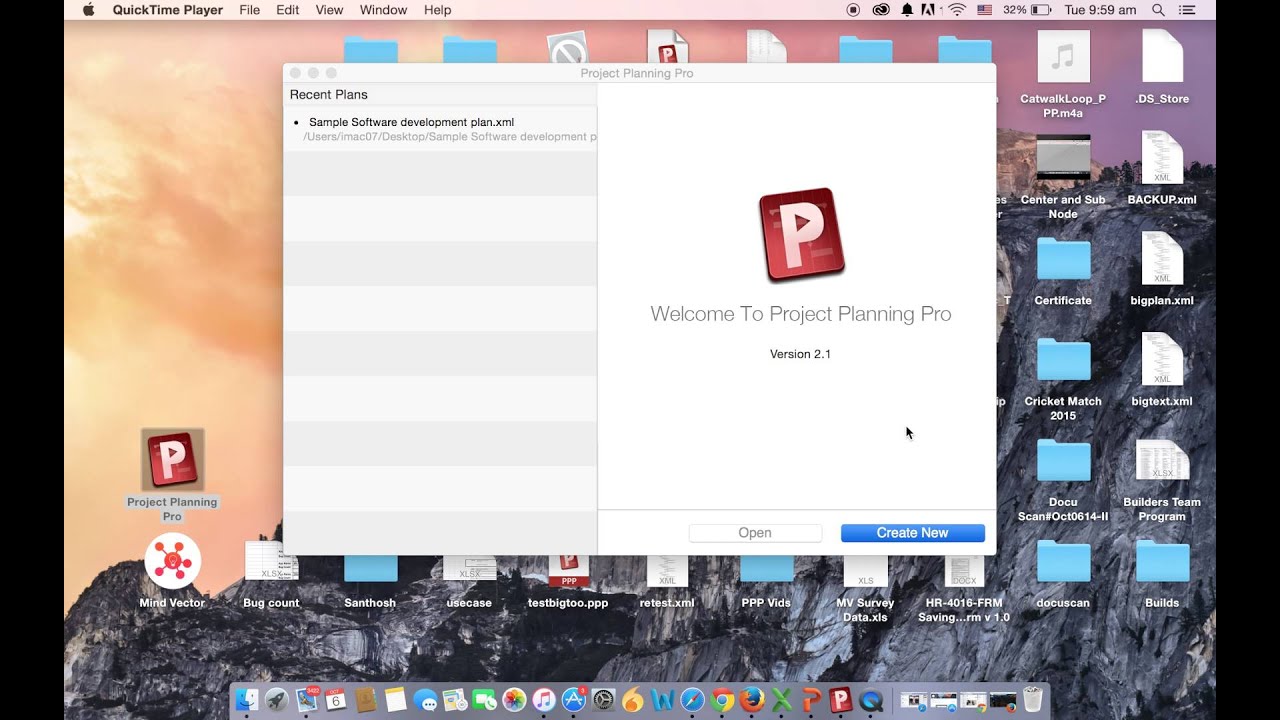Open Mail in the dock
The image size is (1280, 720).
pyautogui.click(x=306, y=700)
